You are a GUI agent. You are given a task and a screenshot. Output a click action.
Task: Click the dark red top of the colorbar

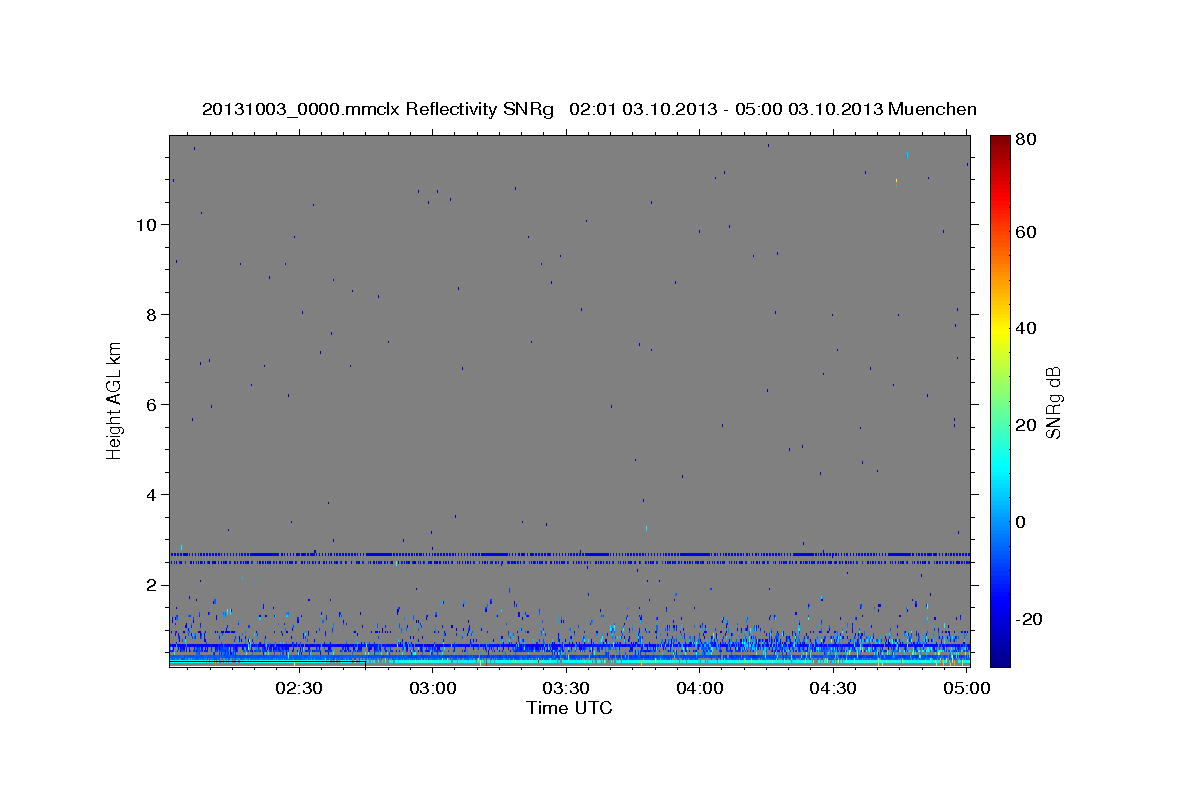(999, 145)
